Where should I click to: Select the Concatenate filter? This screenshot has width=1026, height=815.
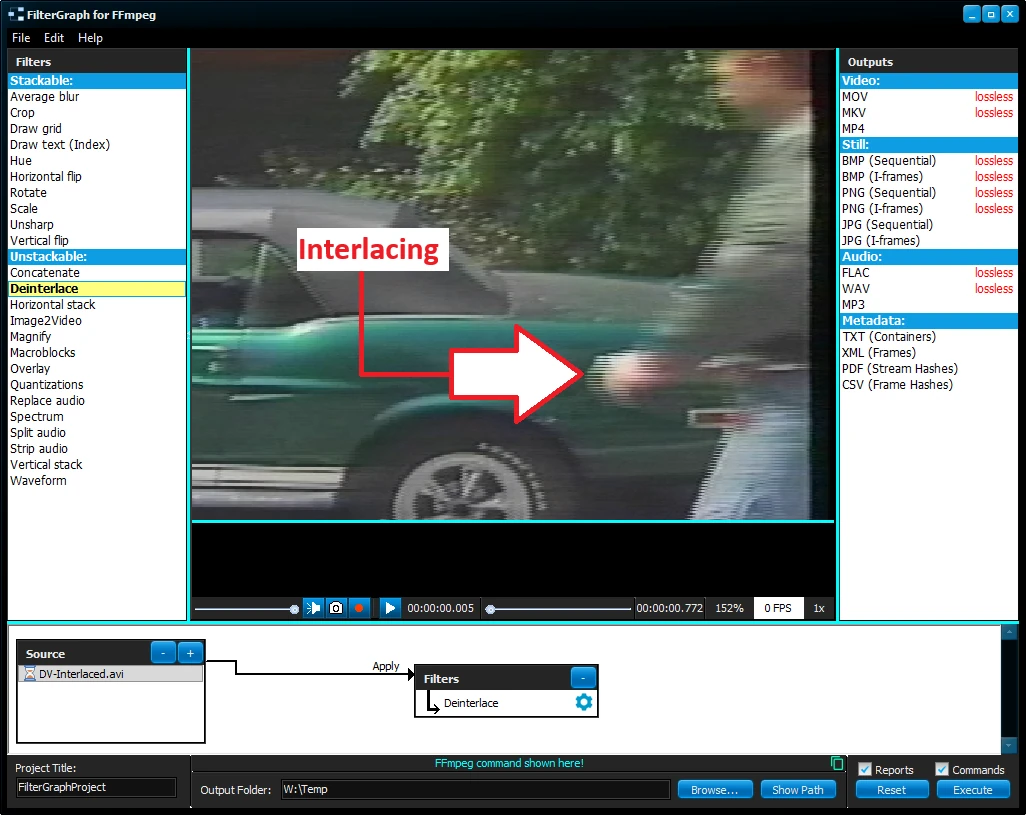[97, 273]
